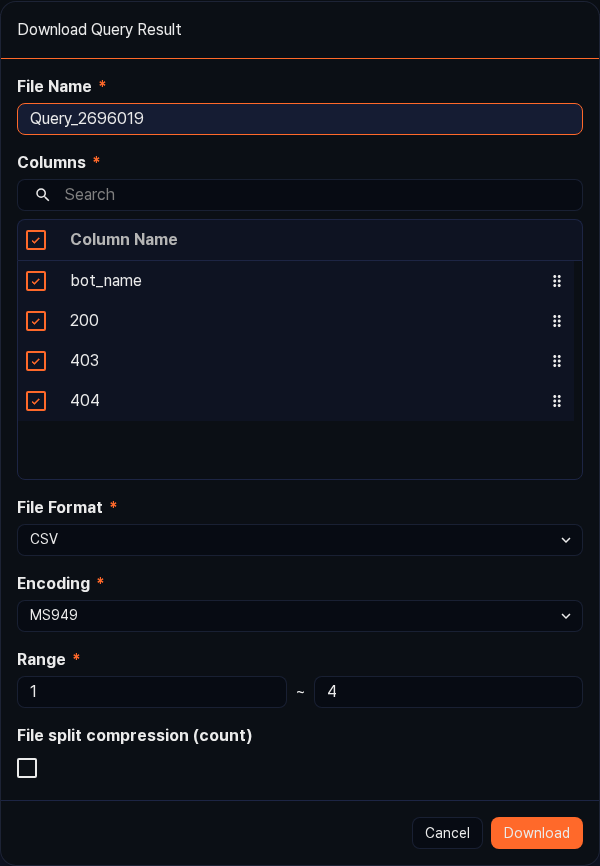Click the Cancel button
600x866 pixels.
tap(447, 833)
